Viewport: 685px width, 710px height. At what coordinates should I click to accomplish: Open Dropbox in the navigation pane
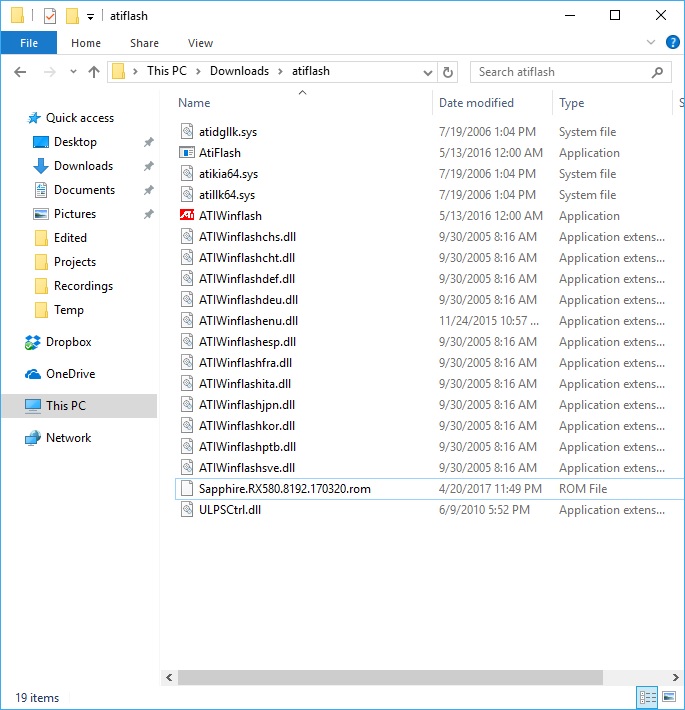click(68, 342)
